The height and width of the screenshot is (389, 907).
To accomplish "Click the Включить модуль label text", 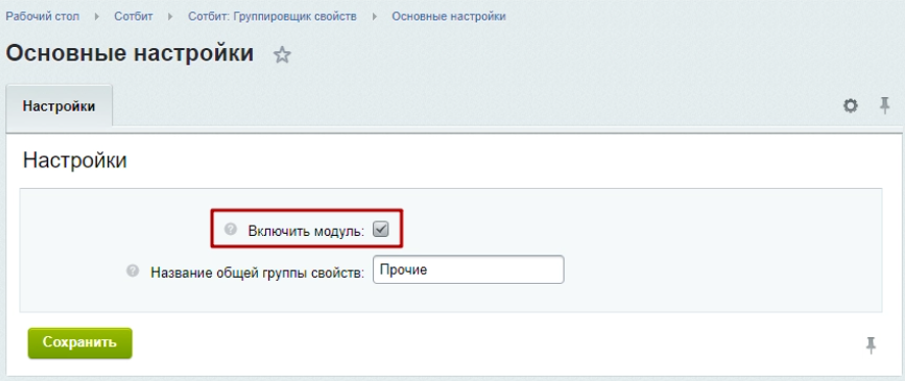I will click(307, 231).
